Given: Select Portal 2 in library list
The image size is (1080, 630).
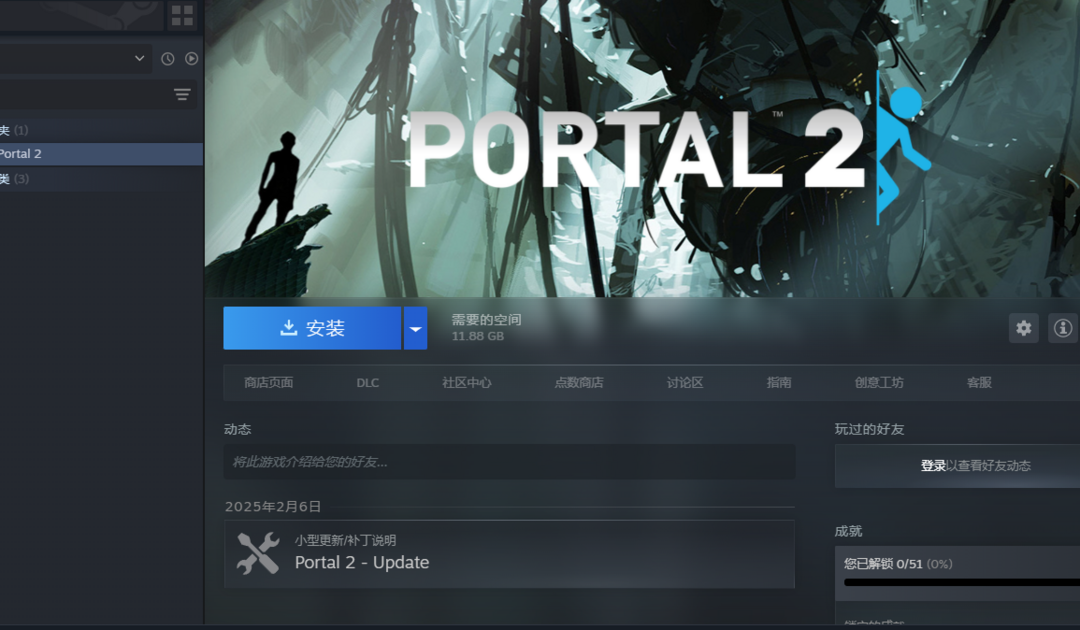Looking at the screenshot, I should 22,154.
